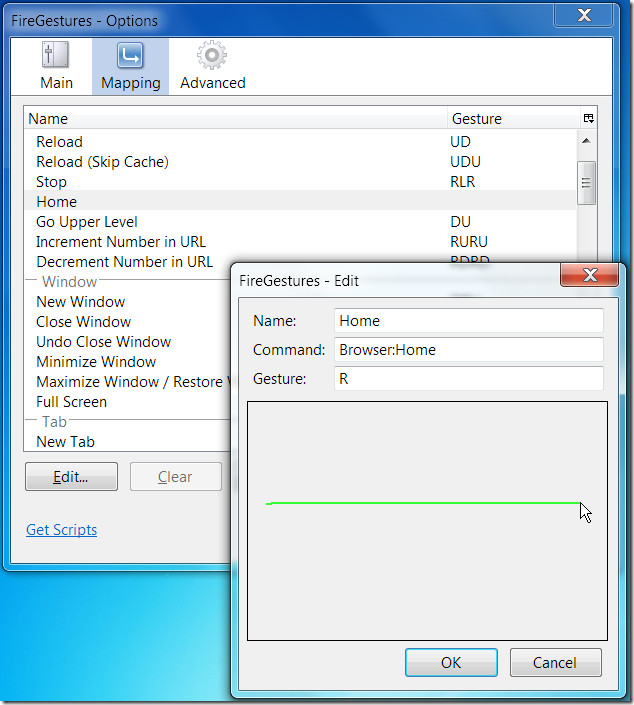Select the Maximize Window / Restore row
The image size is (634, 705).
(128, 382)
